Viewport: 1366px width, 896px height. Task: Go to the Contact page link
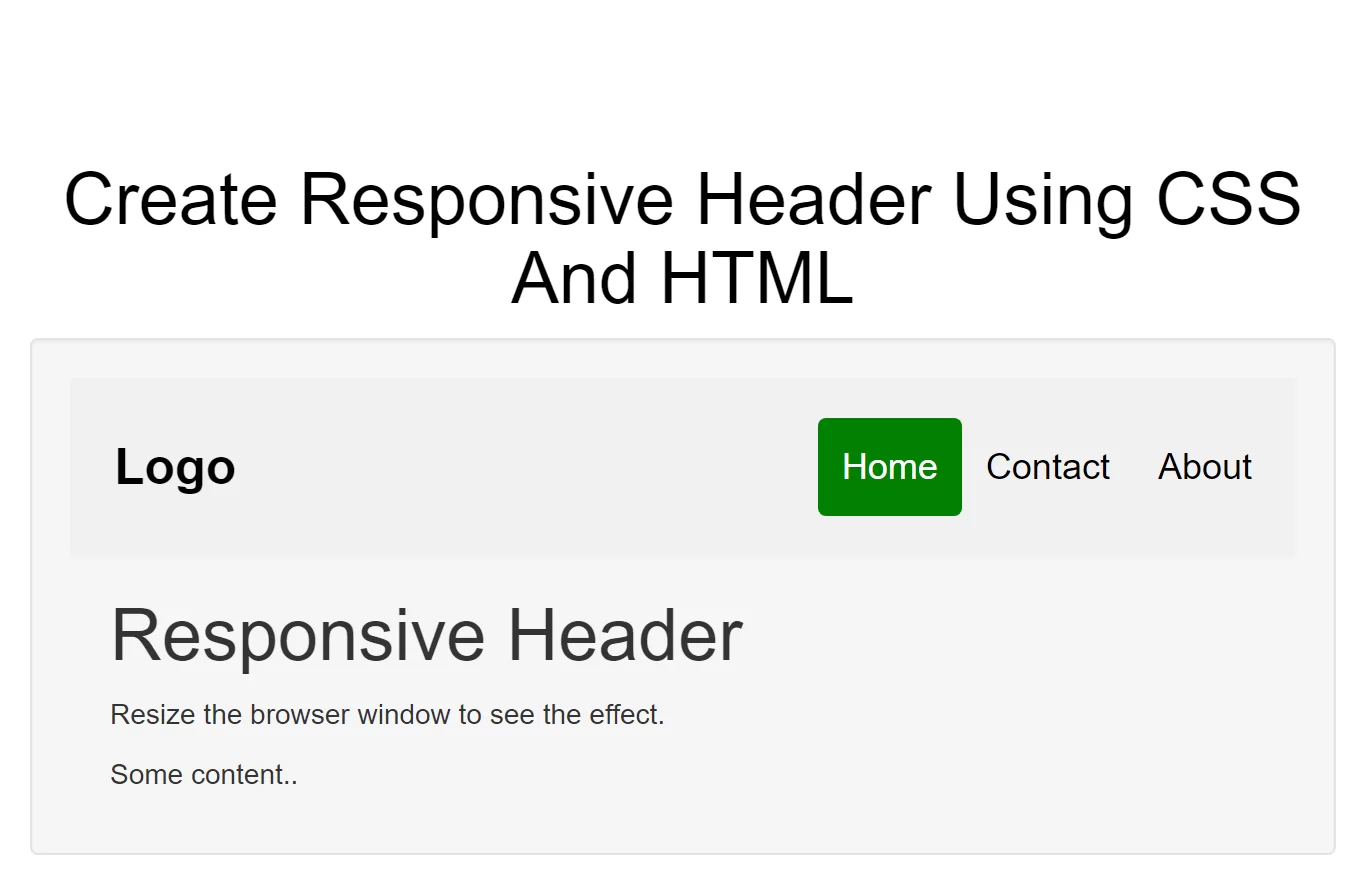[1048, 467]
